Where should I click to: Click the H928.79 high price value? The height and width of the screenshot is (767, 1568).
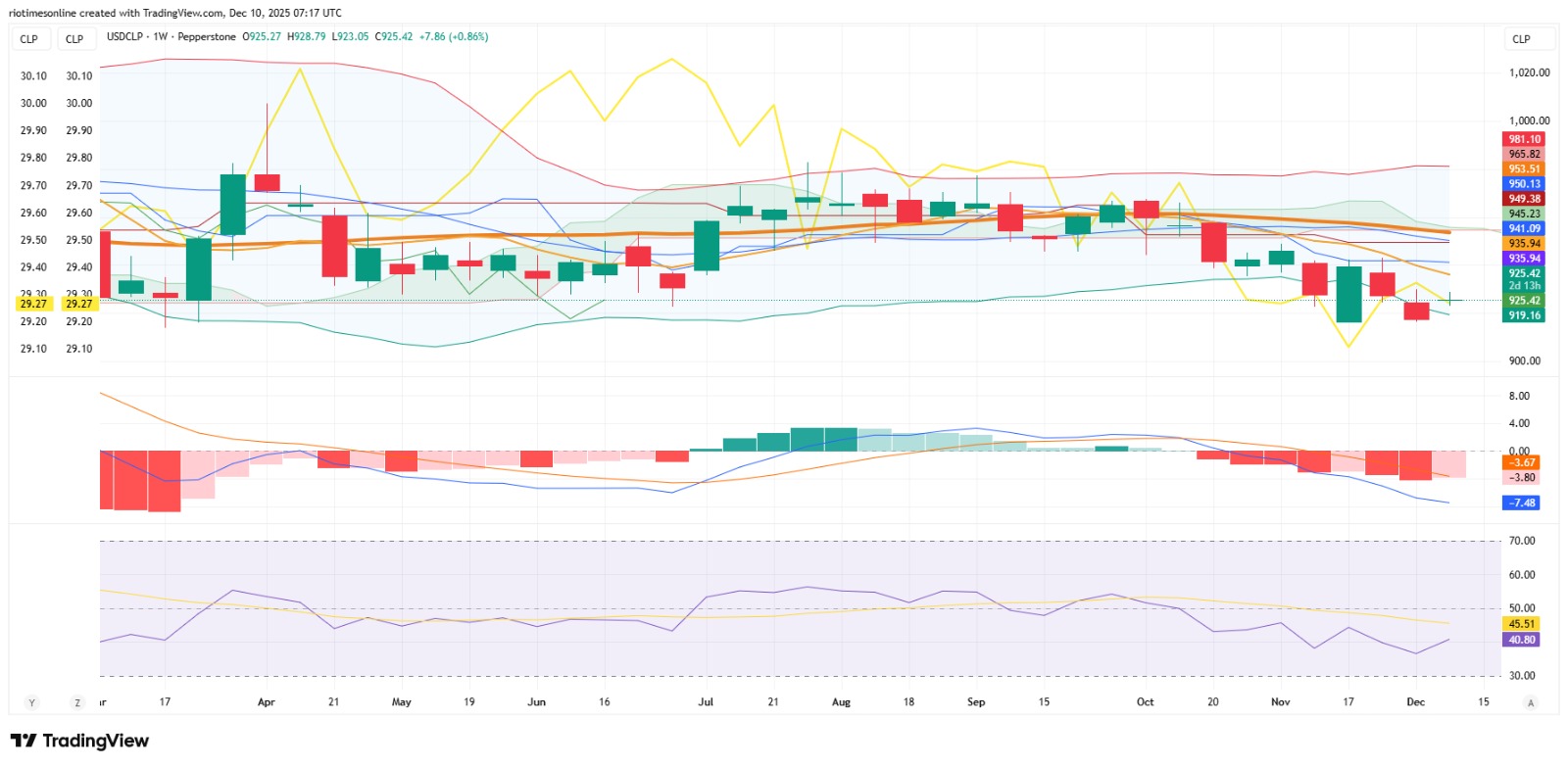pos(306,37)
